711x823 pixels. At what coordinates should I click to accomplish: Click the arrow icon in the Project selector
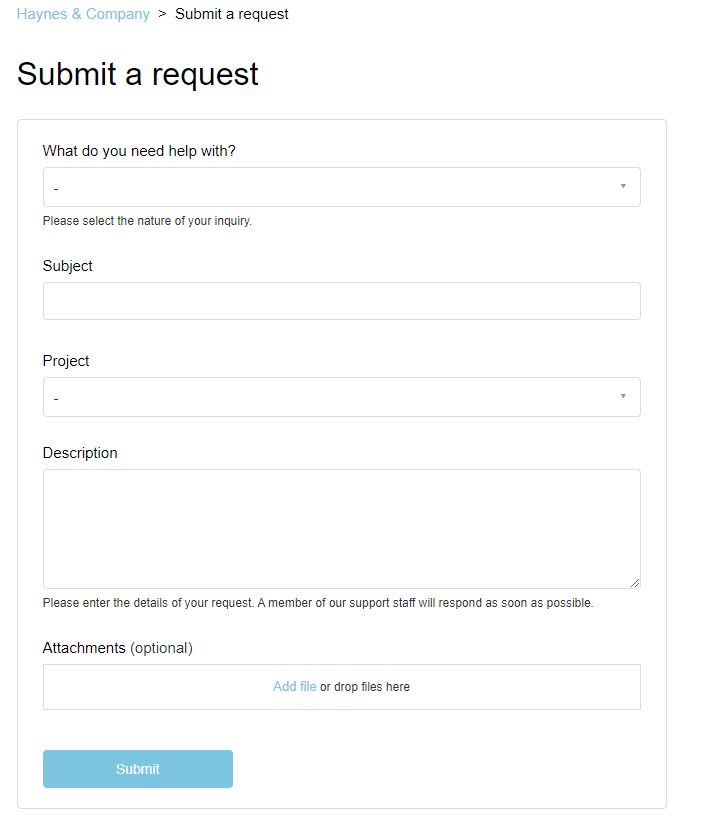coord(623,396)
